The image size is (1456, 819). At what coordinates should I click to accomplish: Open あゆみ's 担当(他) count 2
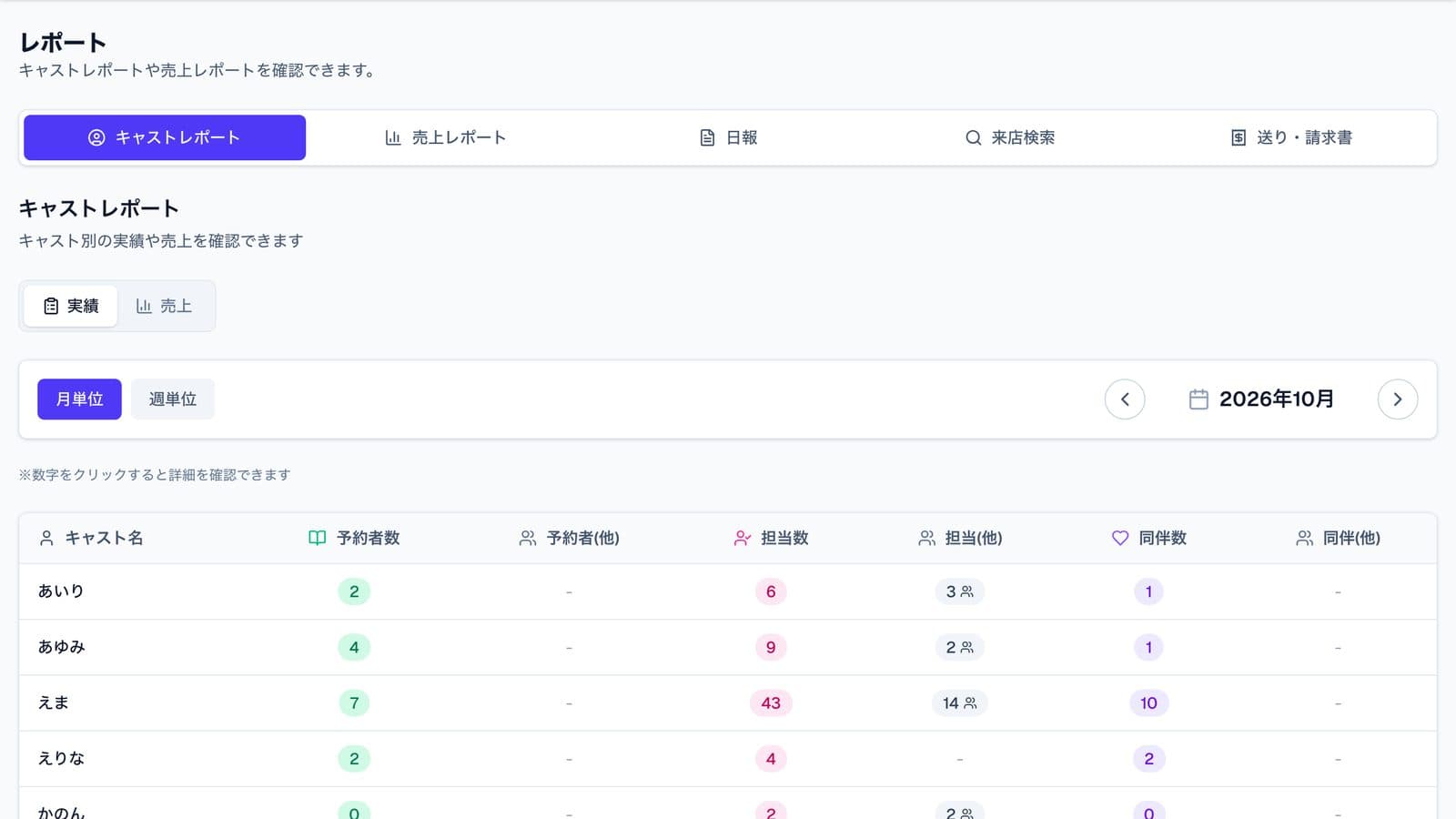pyautogui.click(x=959, y=647)
